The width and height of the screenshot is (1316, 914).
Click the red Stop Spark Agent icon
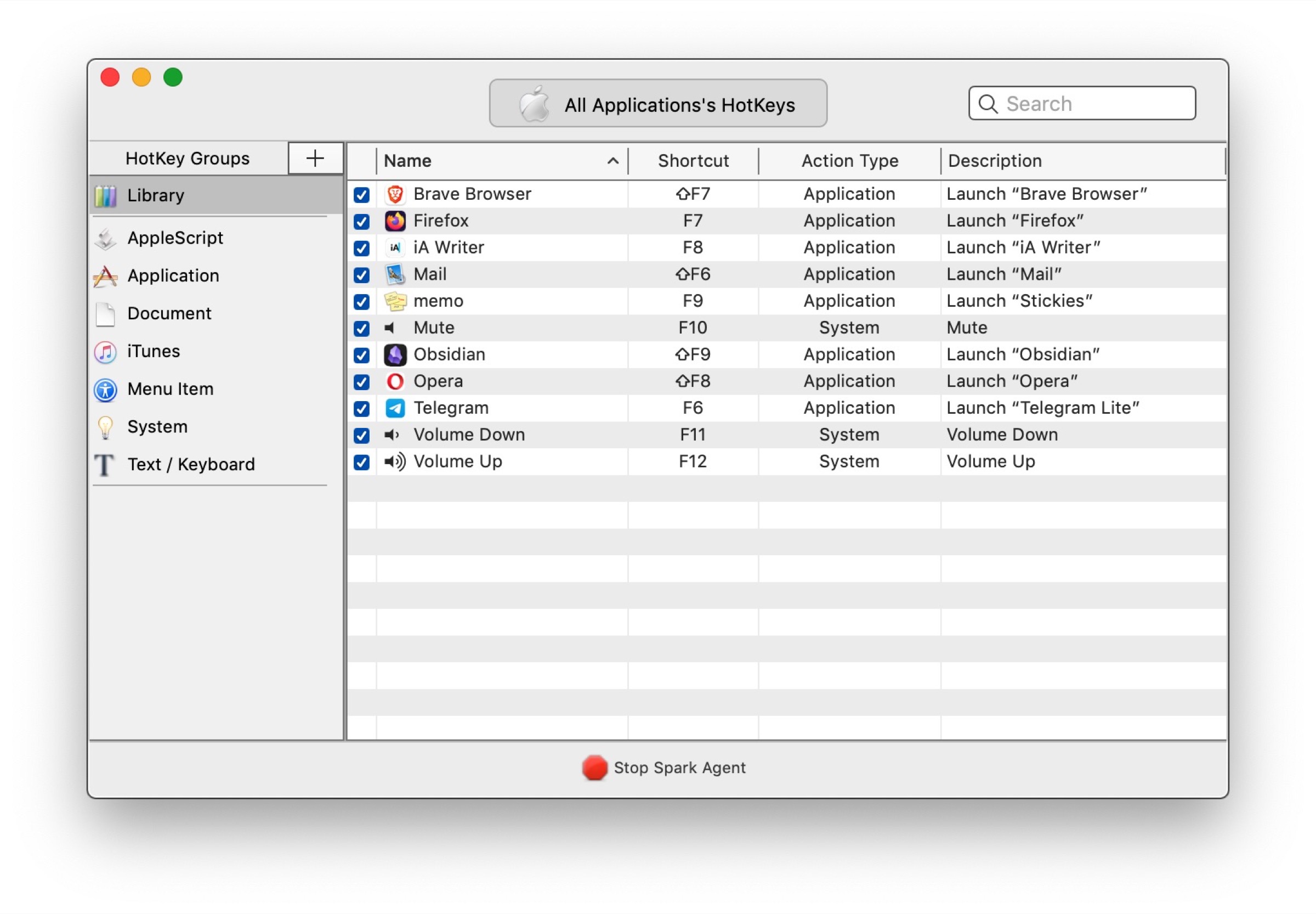coord(594,768)
